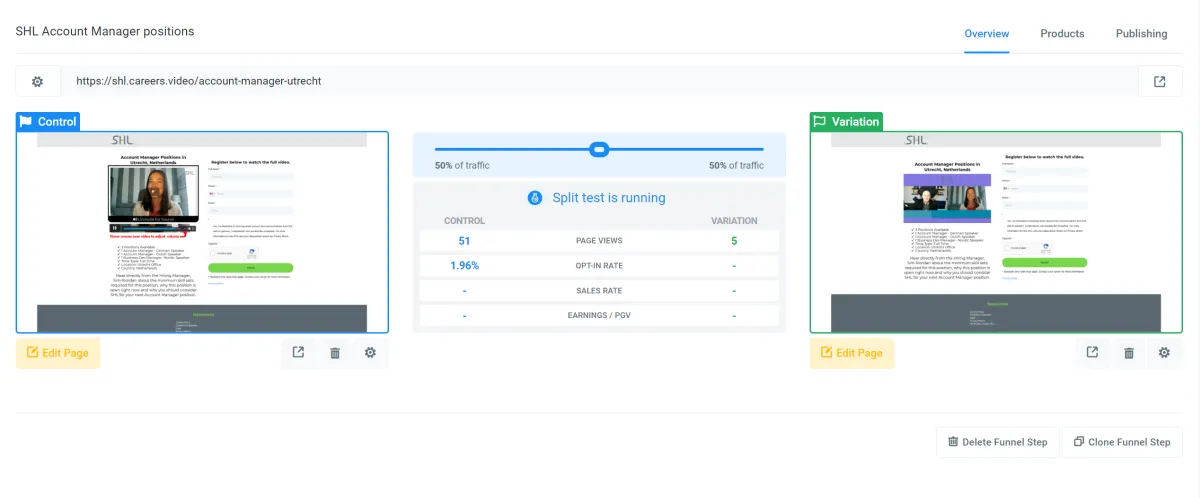
Task: Click the split test running badge icon
Action: point(535,198)
